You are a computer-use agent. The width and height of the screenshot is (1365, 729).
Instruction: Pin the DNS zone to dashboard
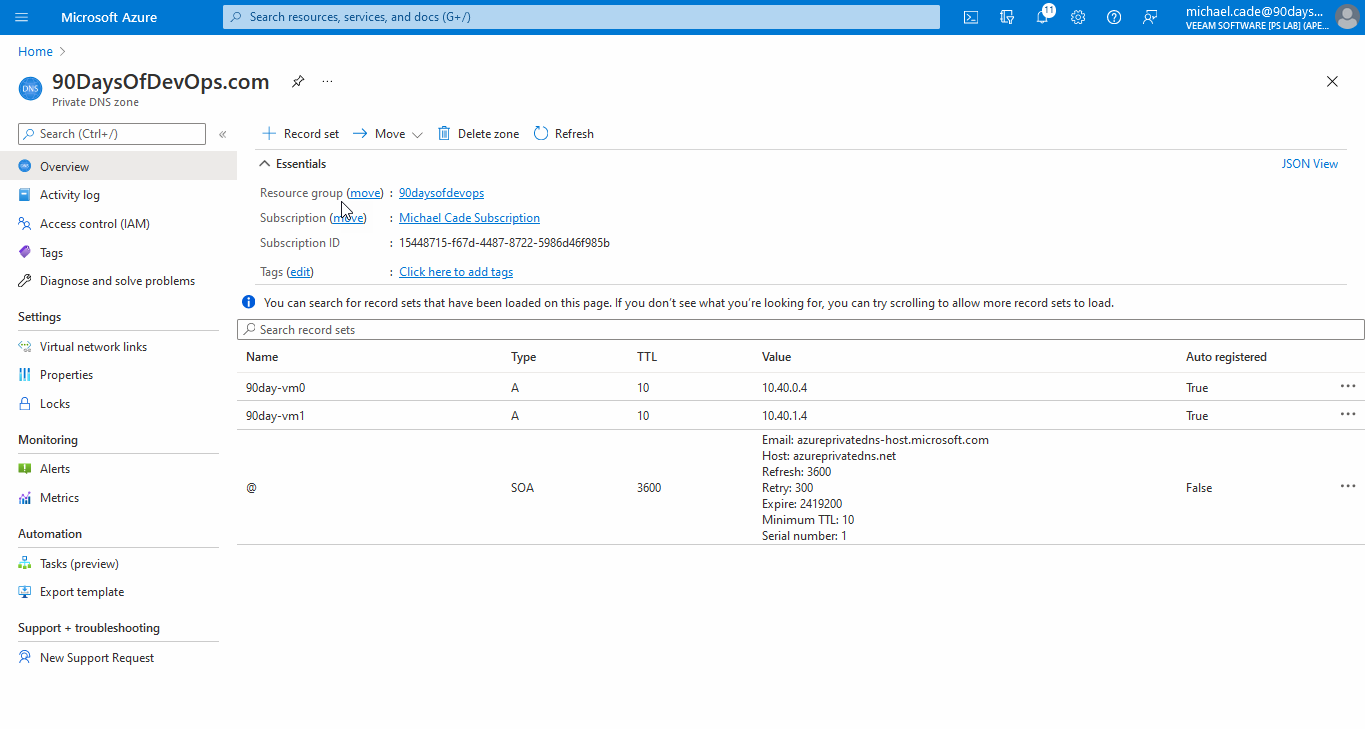pos(298,82)
